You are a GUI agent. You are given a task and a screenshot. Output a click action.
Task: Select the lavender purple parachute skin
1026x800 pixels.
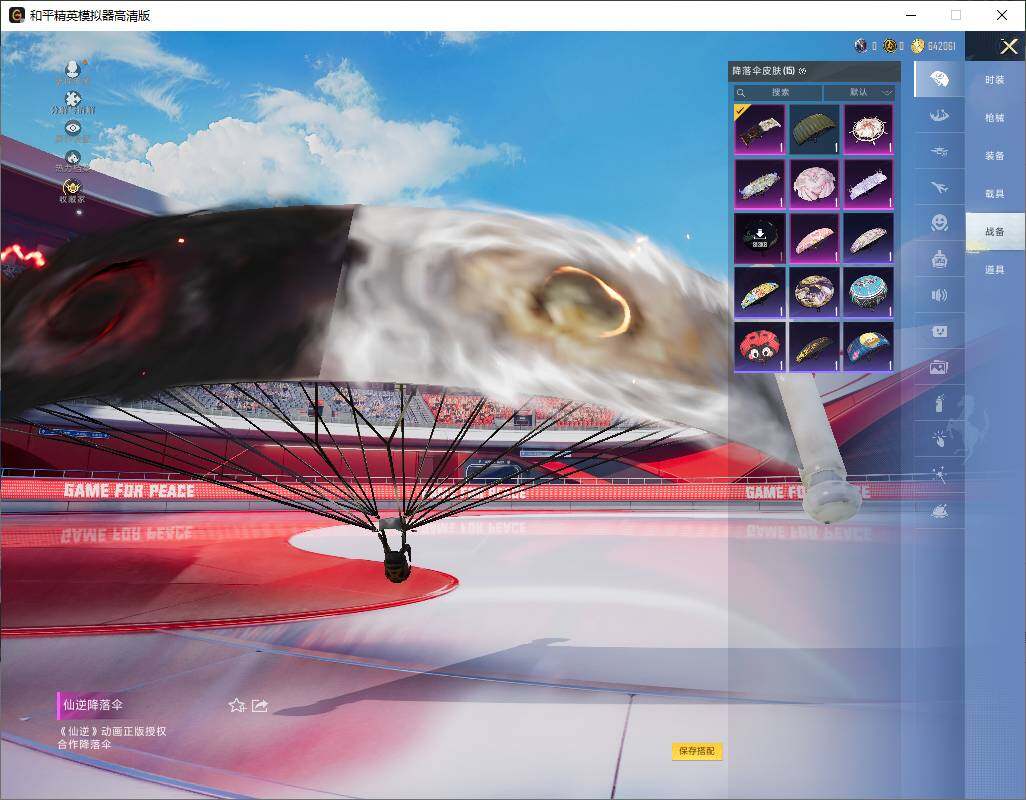868,184
